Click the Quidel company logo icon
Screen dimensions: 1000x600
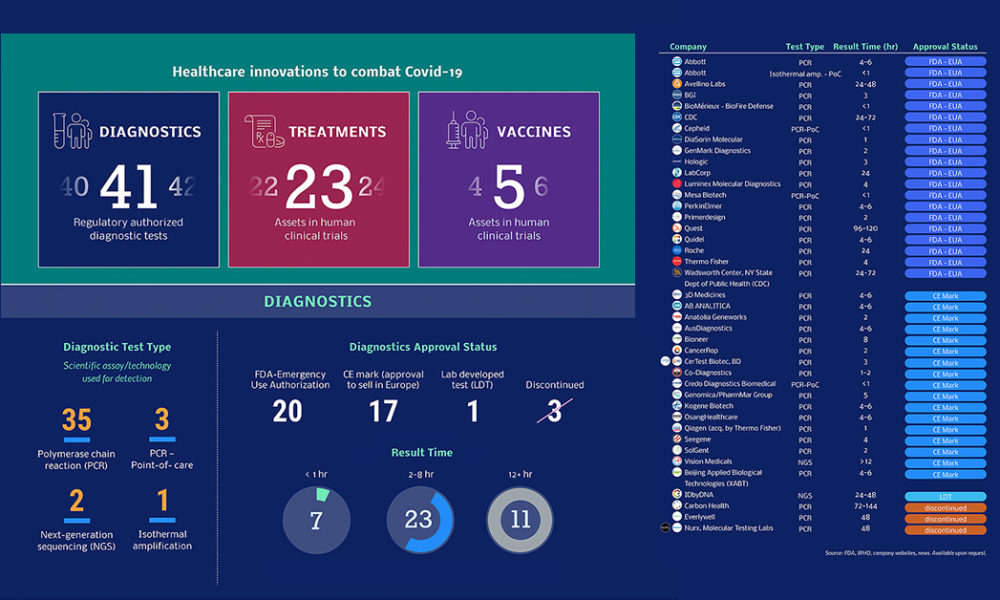pos(677,239)
